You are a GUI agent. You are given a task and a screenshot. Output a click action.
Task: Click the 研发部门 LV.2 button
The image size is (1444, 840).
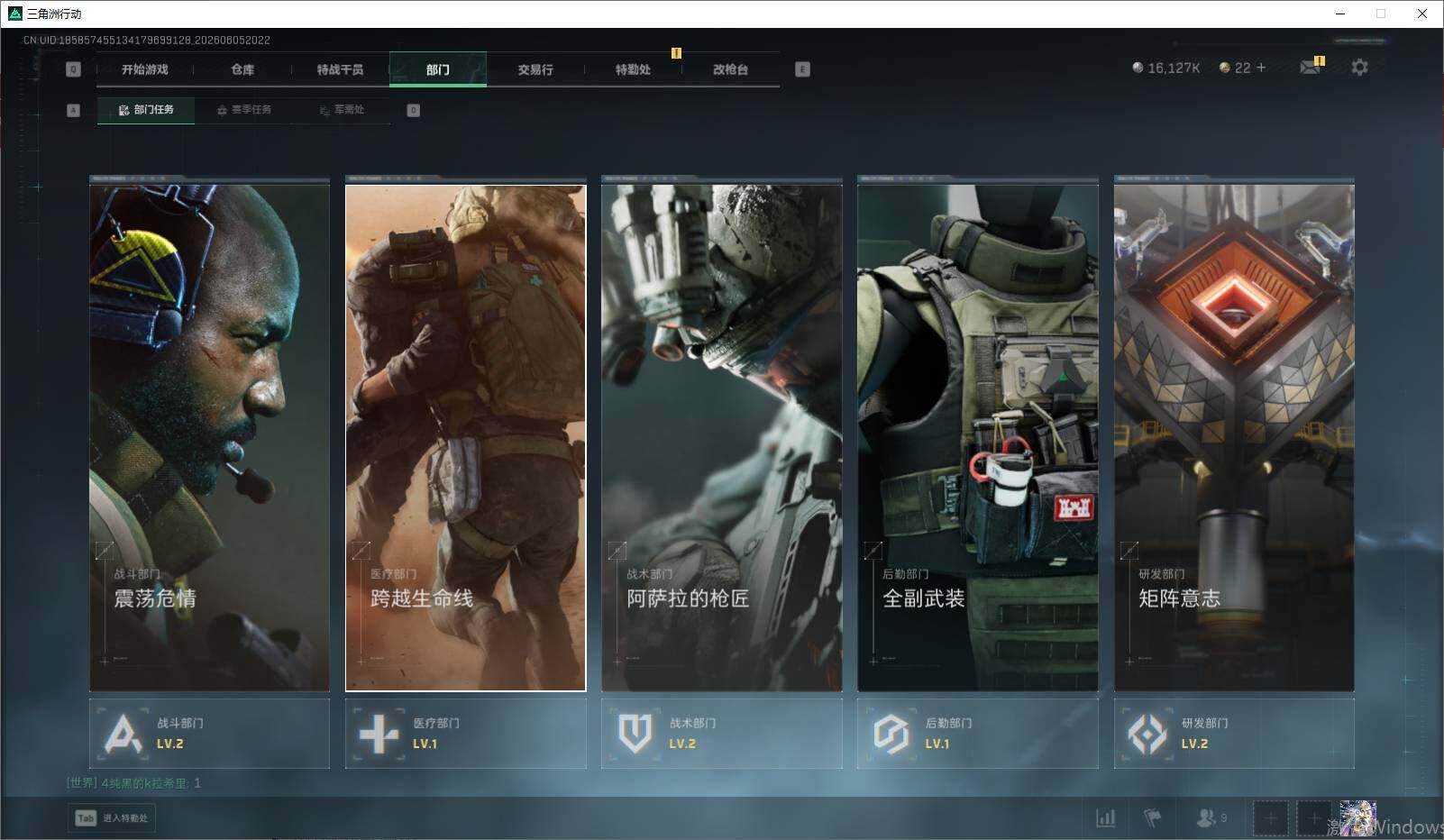(1233, 734)
